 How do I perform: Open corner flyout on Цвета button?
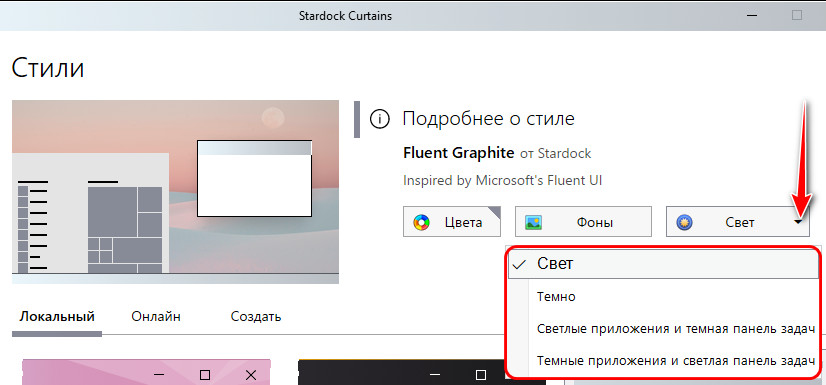(494, 212)
